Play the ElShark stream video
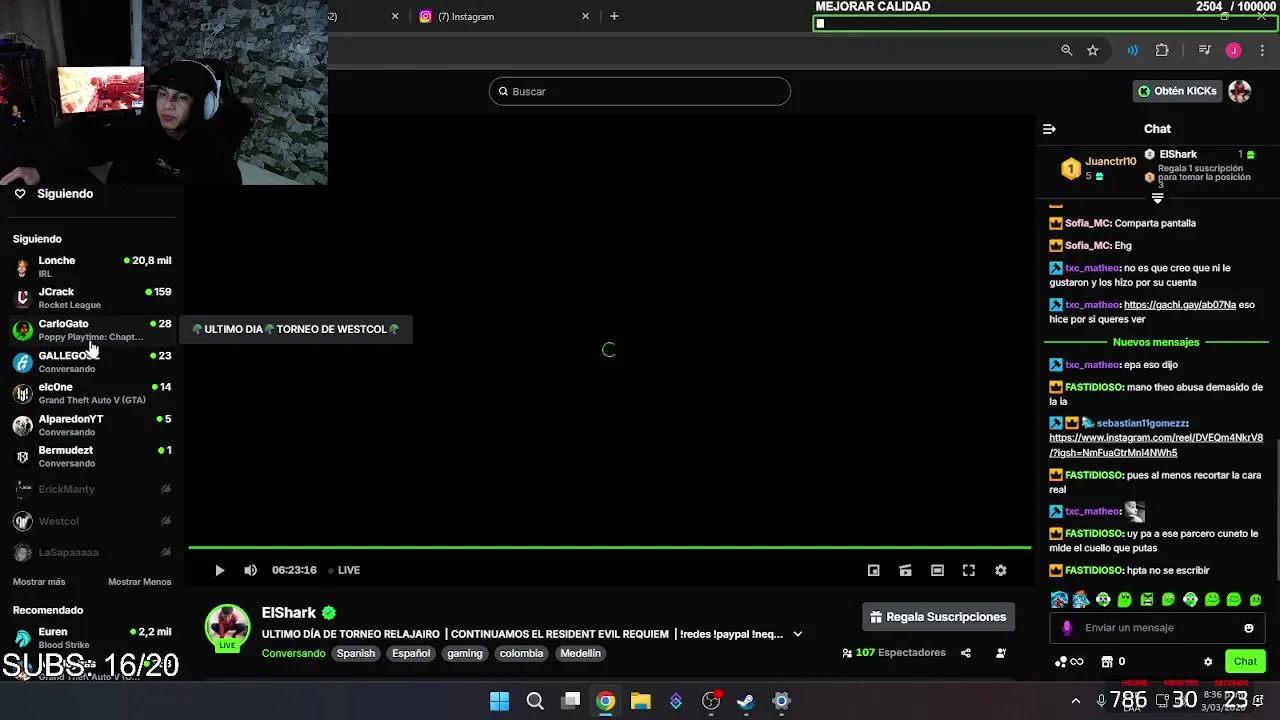The height and width of the screenshot is (720, 1280). [x=219, y=570]
